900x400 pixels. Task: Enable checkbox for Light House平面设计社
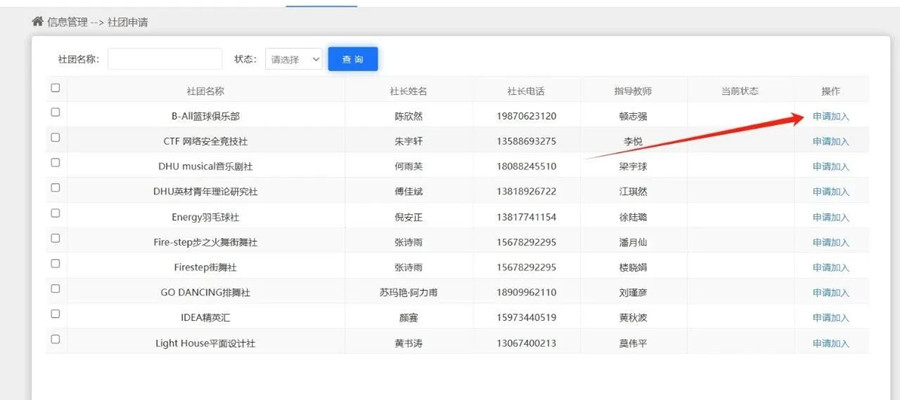[56, 339]
